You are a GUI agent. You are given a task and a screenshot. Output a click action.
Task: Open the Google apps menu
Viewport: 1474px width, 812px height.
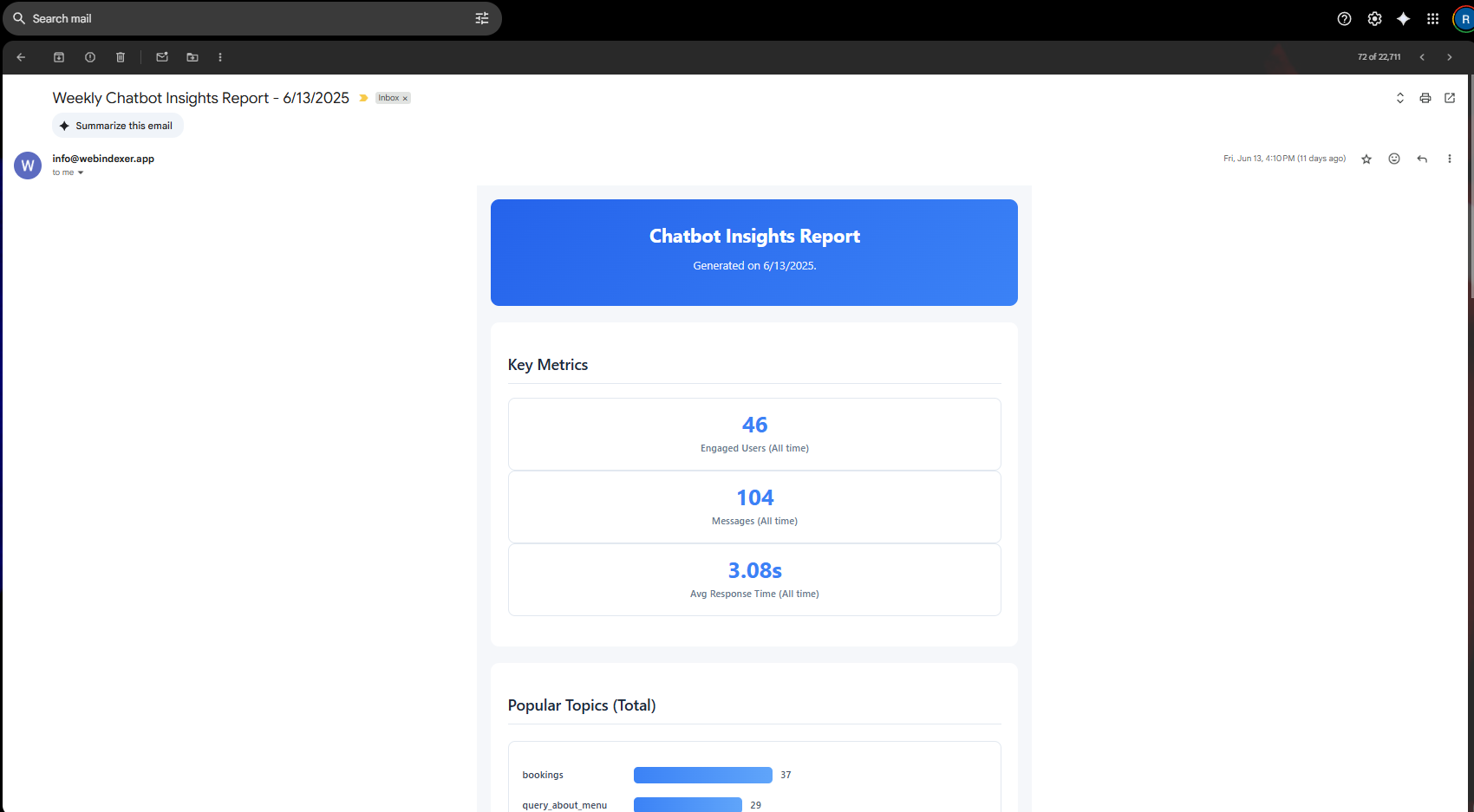(1432, 18)
